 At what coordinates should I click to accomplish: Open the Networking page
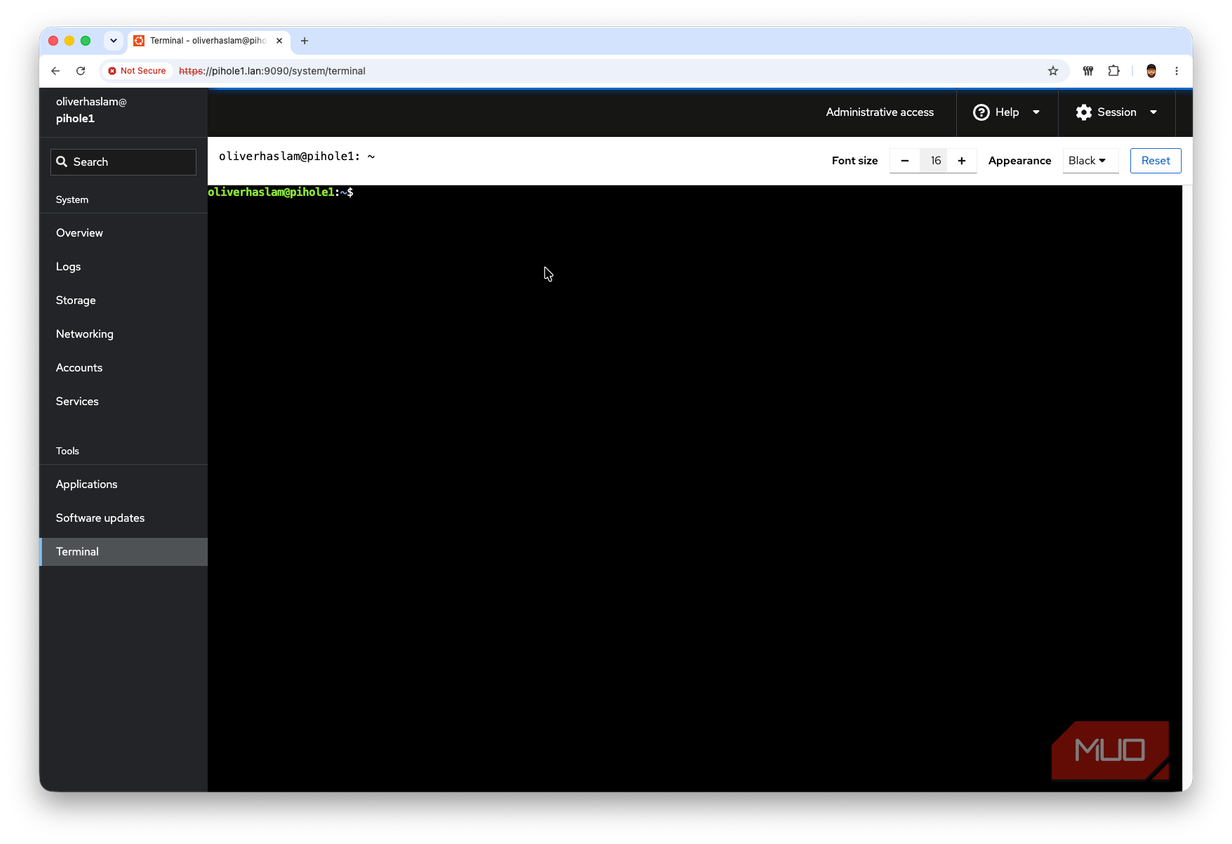(x=123, y=334)
